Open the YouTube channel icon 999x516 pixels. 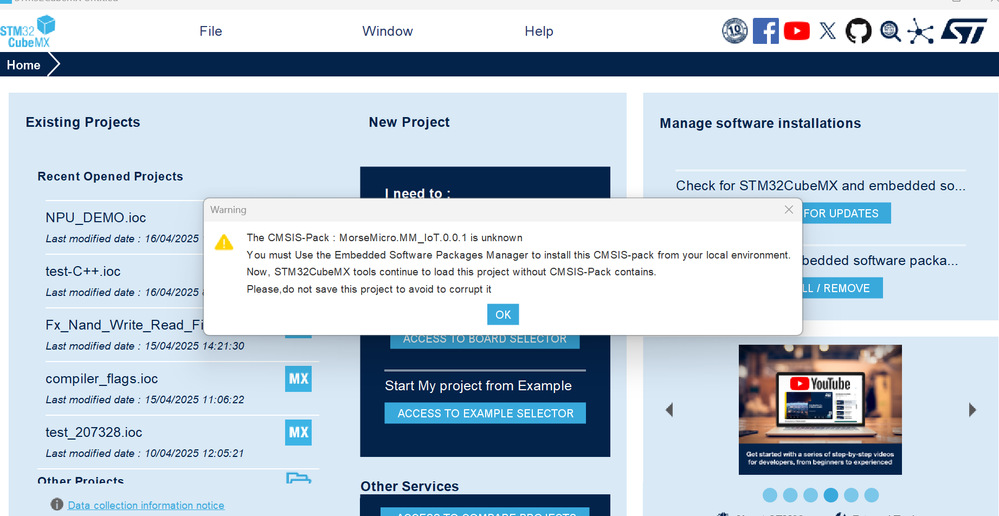pos(796,31)
